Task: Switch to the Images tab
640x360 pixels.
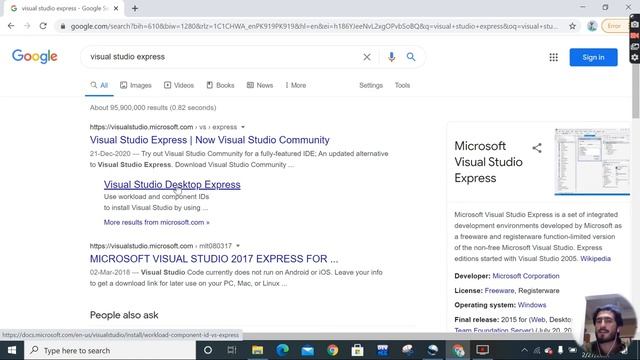Action: [136, 85]
